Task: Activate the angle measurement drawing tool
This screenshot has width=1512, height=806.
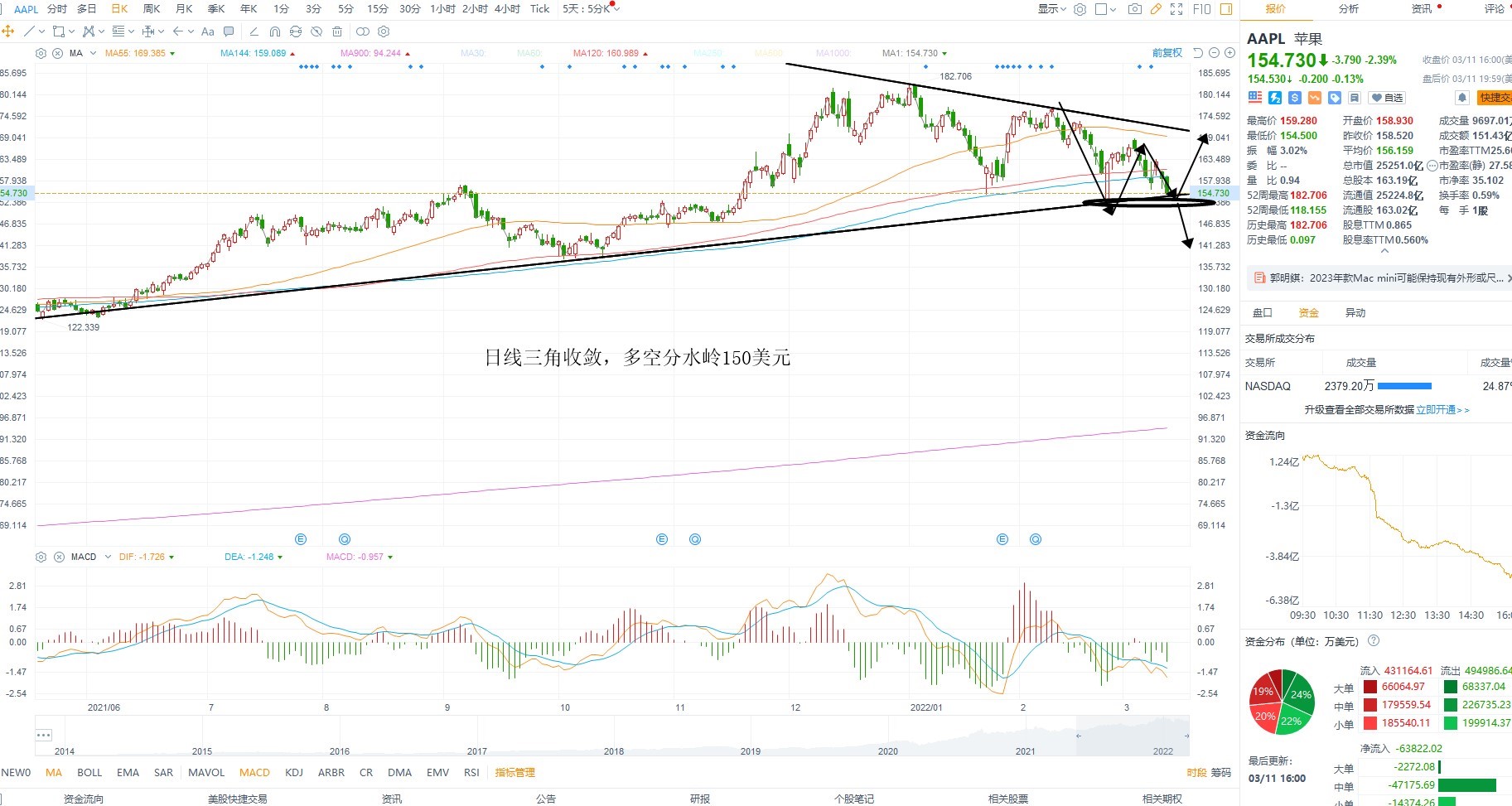Action: 254,31
